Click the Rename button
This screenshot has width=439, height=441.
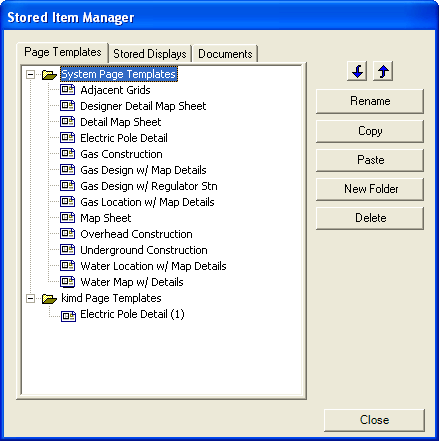370,101
